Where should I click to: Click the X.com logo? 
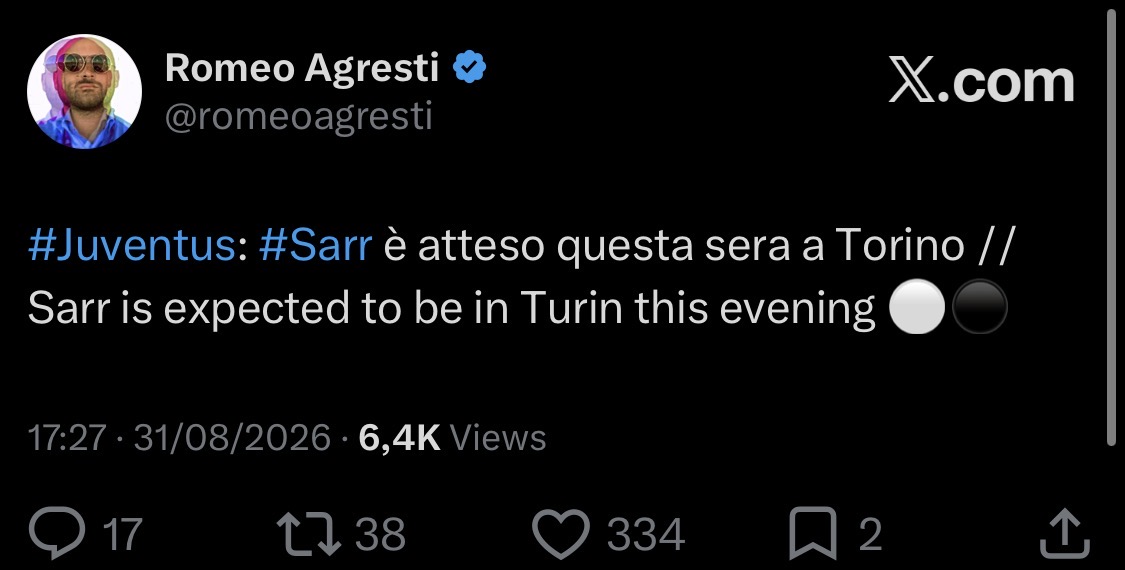point(982,81)
